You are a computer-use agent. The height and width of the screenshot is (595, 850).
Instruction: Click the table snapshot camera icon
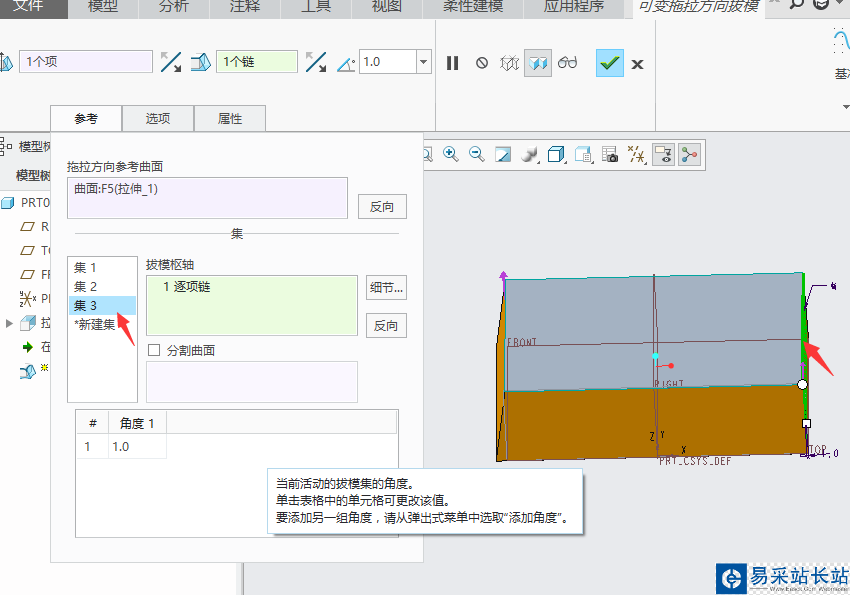pyautogui.click(x=610, y=155)
